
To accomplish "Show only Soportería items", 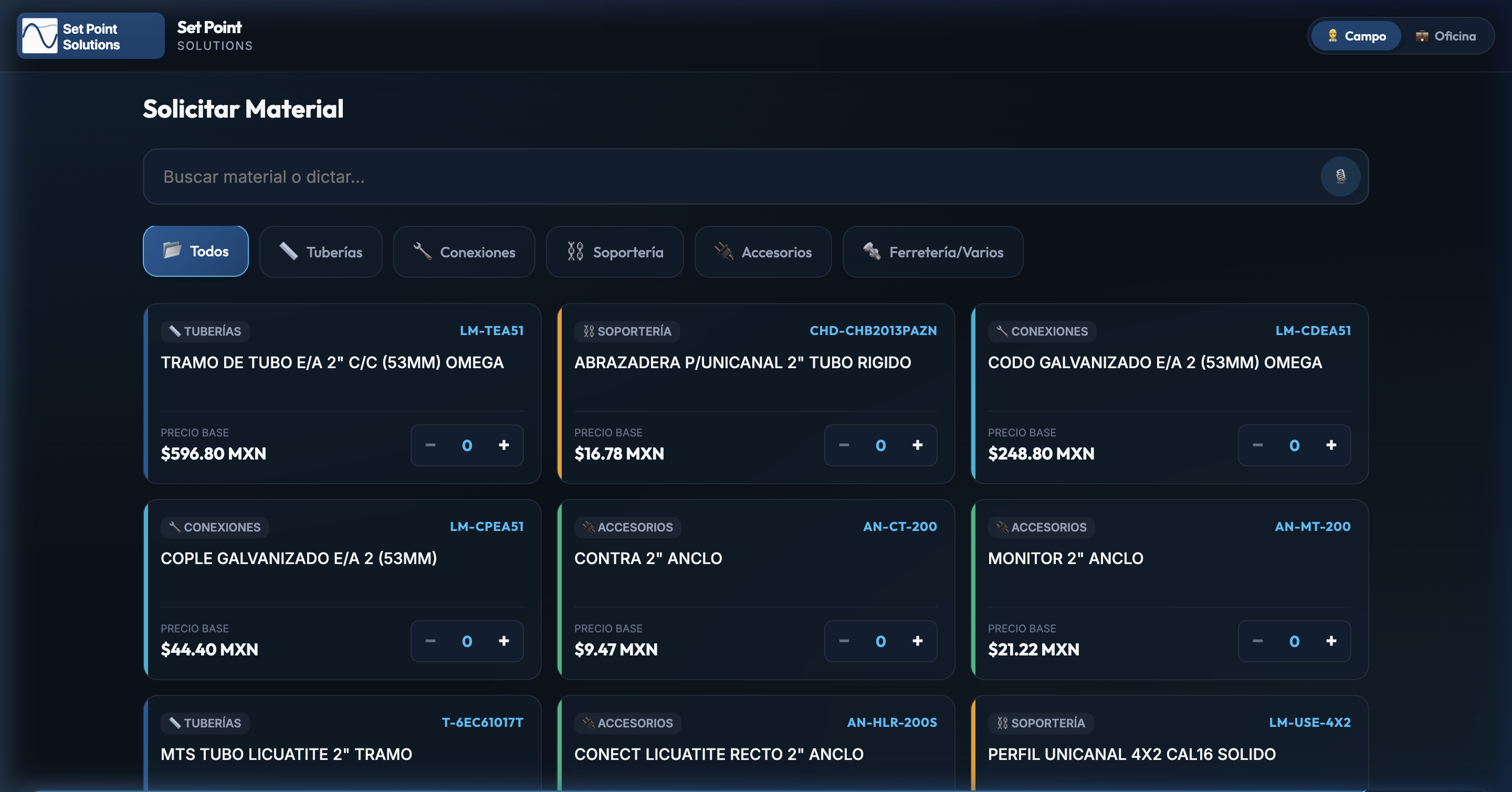I will pos(615,252).
